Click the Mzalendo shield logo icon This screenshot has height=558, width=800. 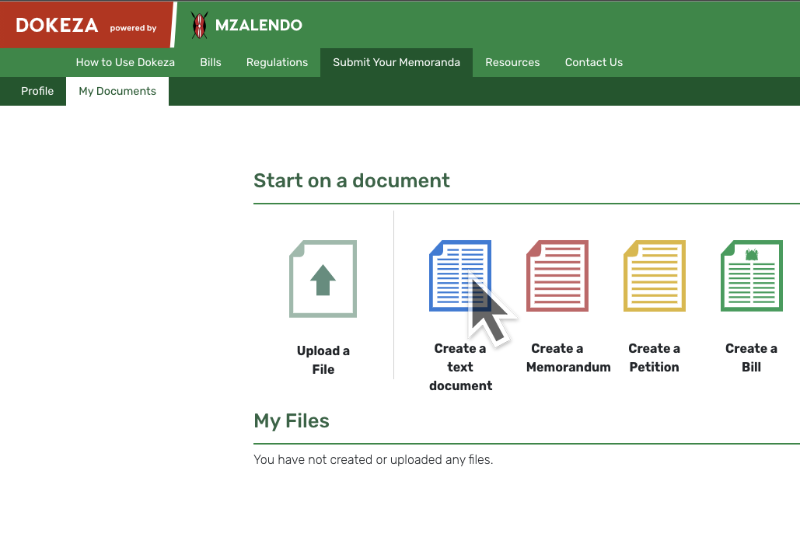point(200,25)
